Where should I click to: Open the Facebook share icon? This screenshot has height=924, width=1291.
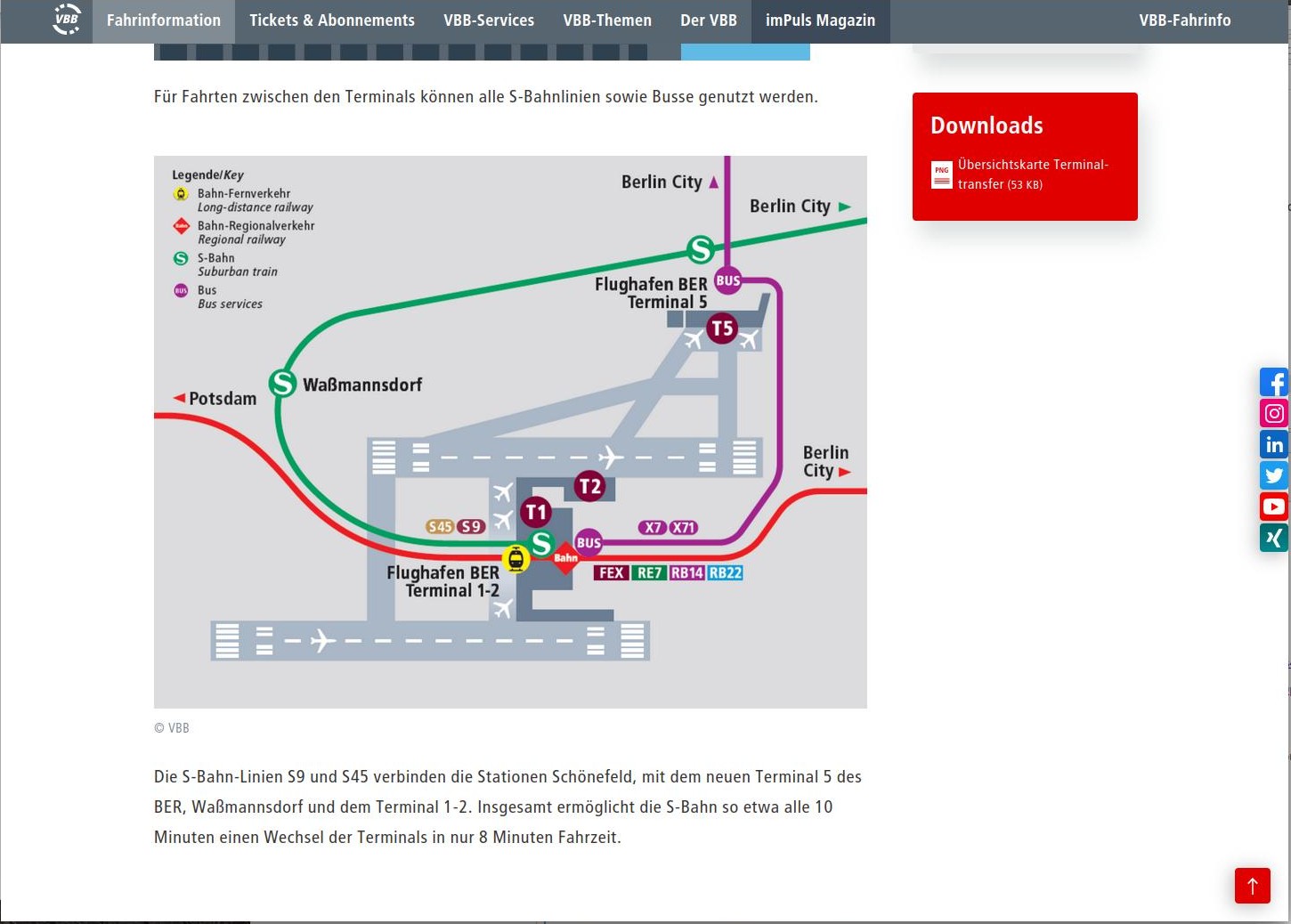click(x=1273, y=382)
